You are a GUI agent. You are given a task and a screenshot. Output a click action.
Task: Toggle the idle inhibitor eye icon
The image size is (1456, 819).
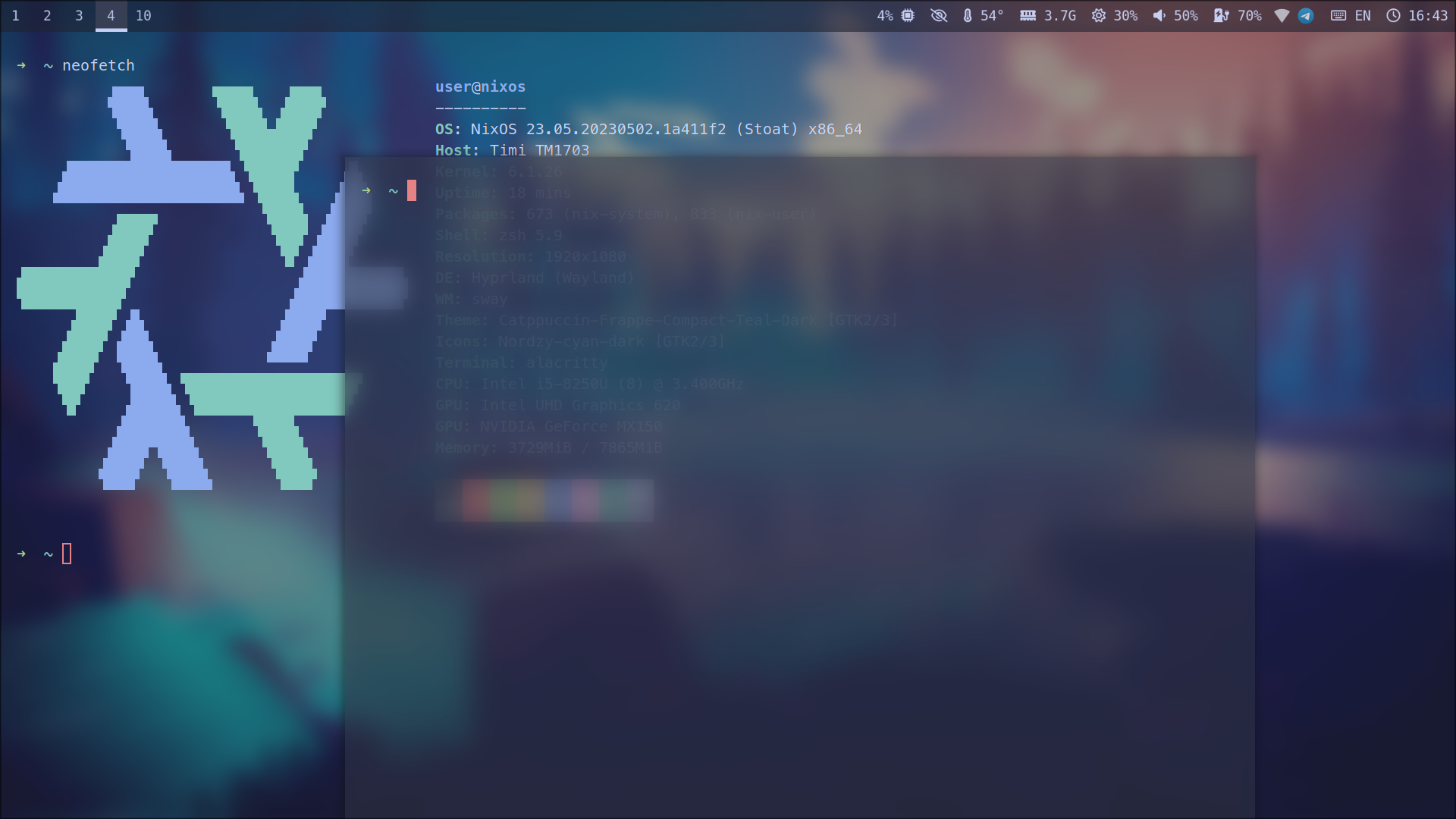[940, 15]
